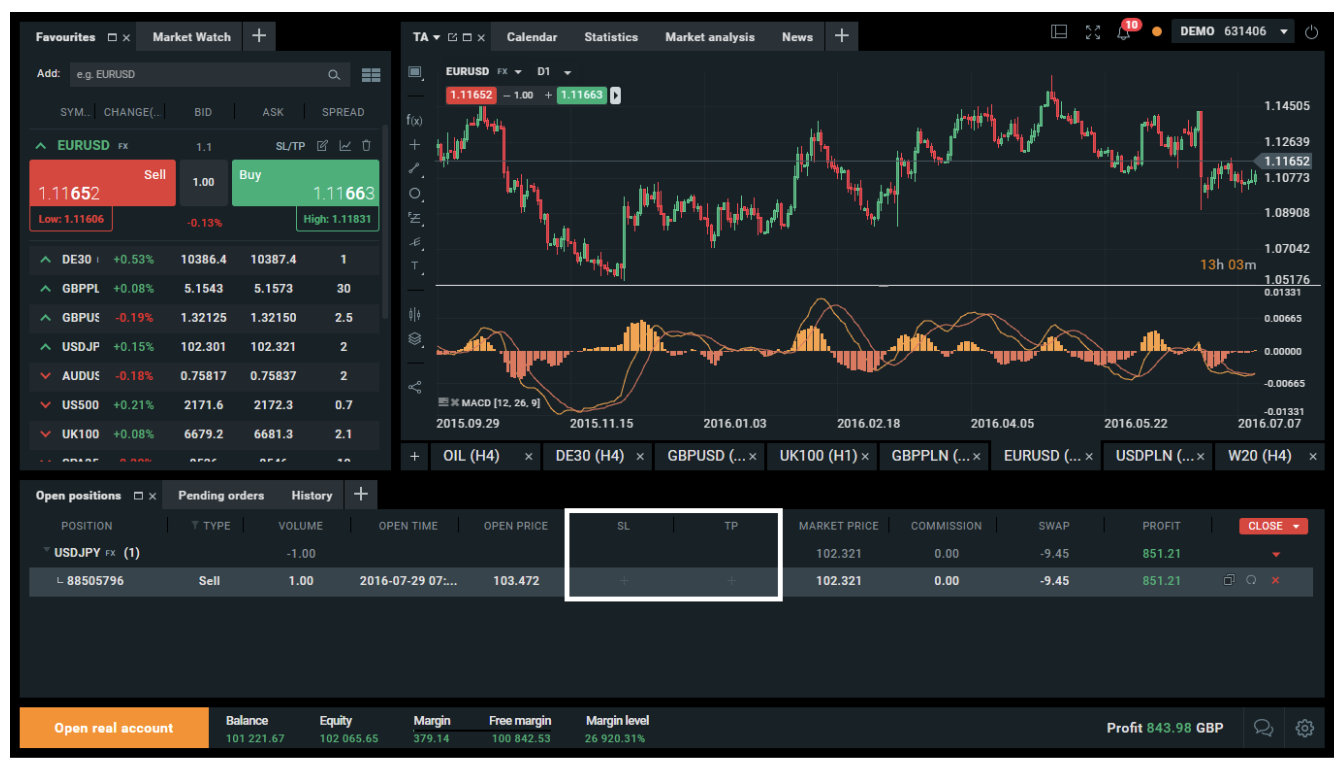Switch Favourites to grid view icon
The image size is (1344, 768).
pyautogui.click(x=371, y=74)
